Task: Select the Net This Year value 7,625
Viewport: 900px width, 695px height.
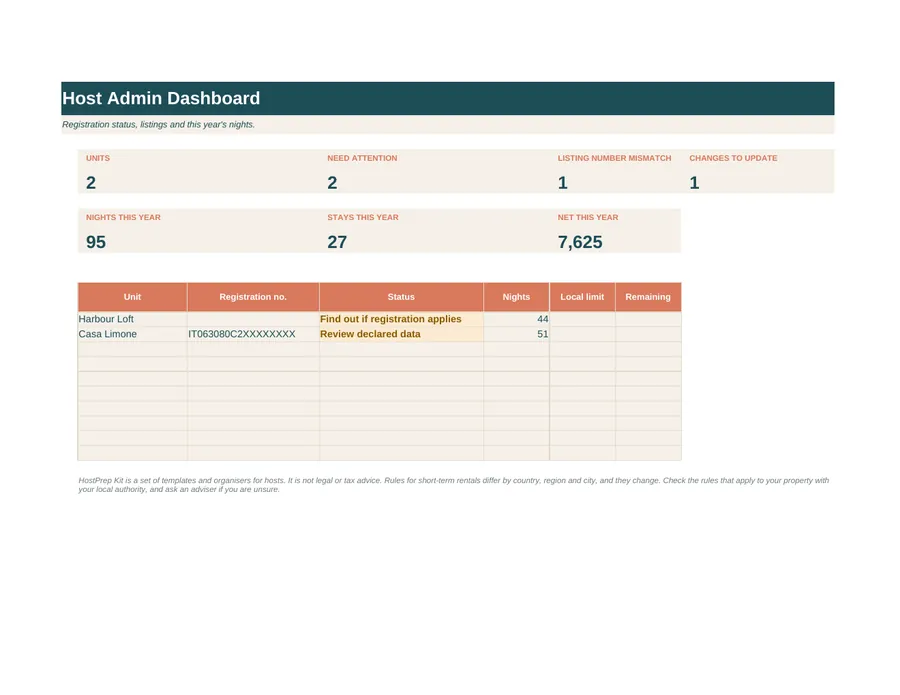Action: coord(580,242)
